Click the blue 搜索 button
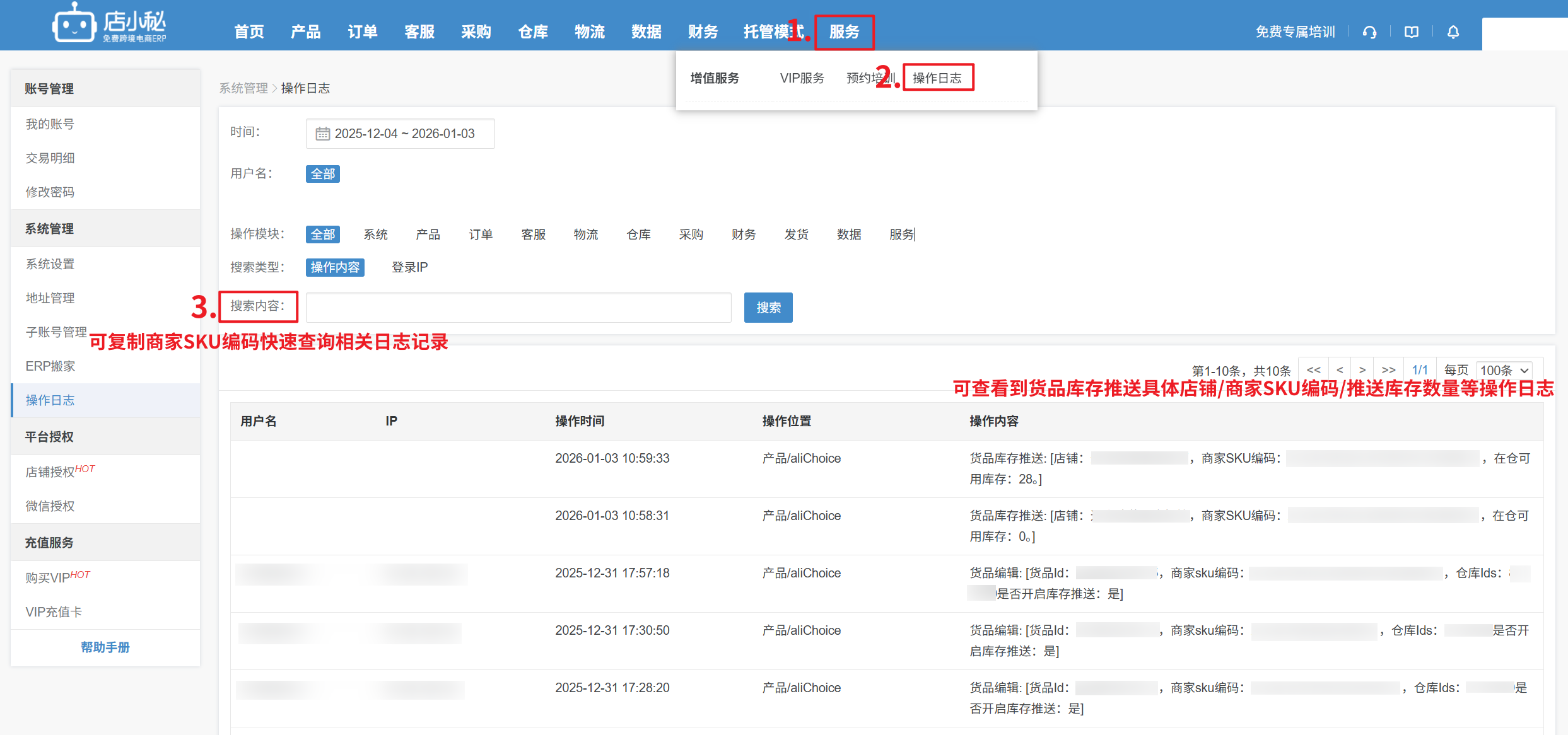Image resolution: width=1568 pixels, height=735 pixels. point(768,308)
